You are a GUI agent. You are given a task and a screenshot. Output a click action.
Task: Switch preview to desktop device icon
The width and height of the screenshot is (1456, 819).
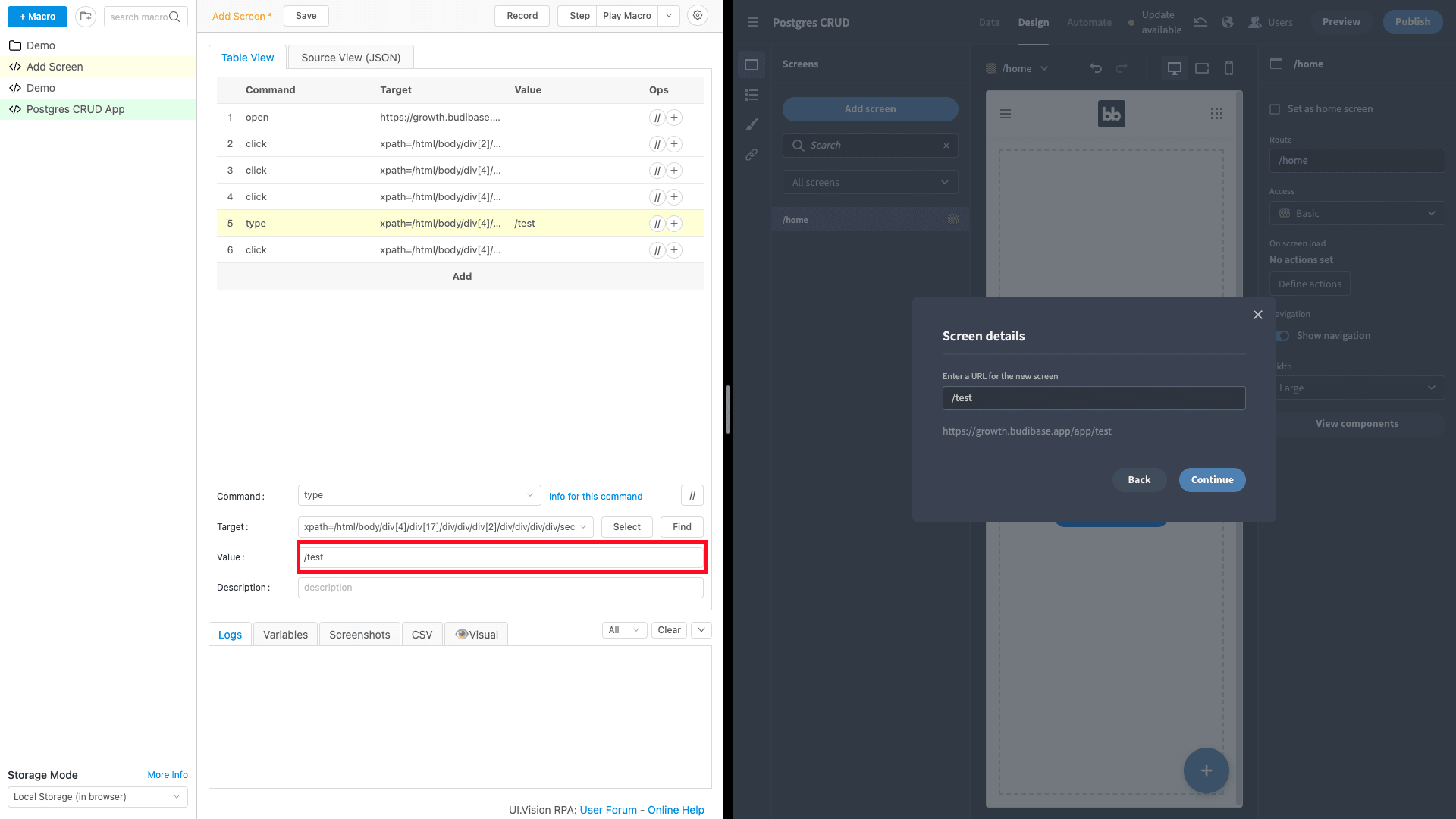click(x=1175, y=68)
